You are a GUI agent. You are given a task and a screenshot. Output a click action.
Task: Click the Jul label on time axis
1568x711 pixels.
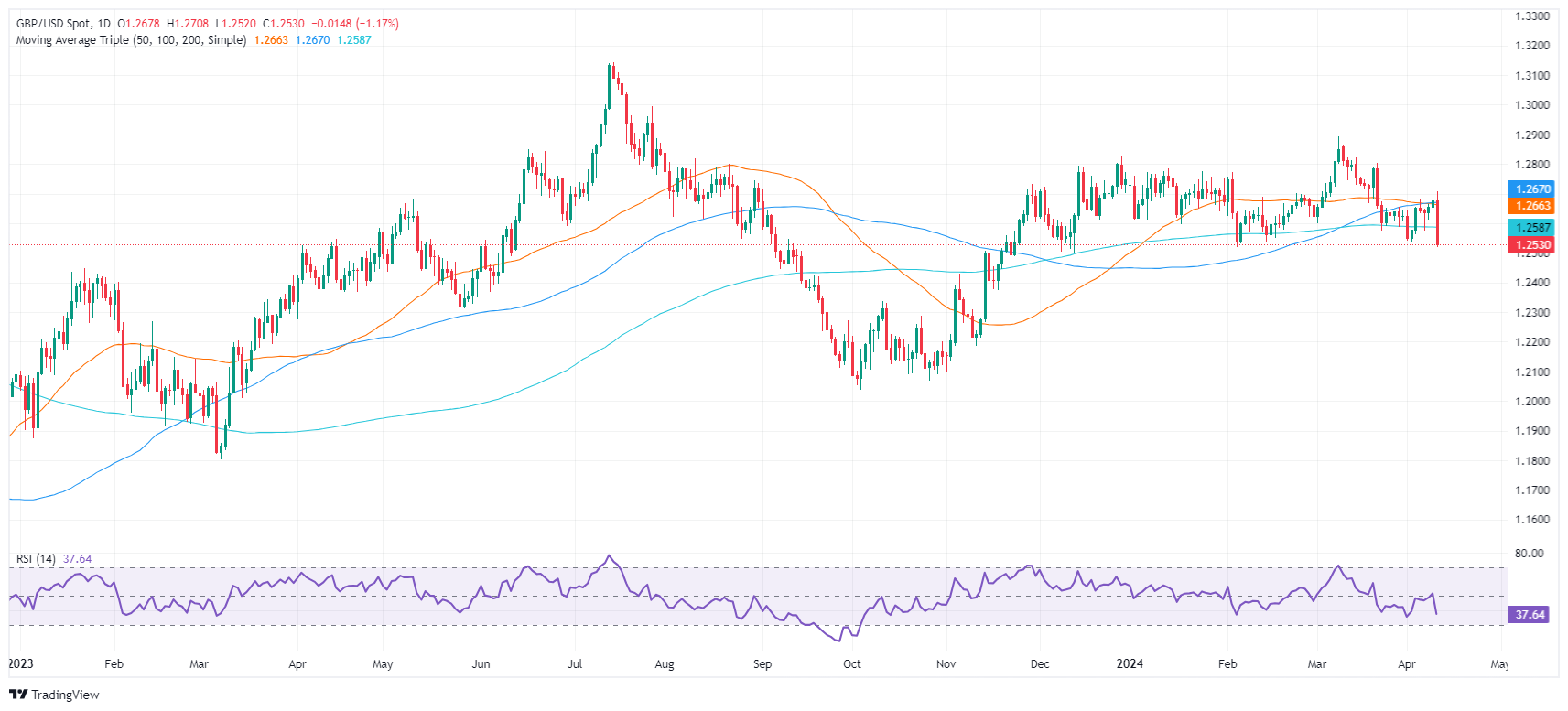click(575, 664)
